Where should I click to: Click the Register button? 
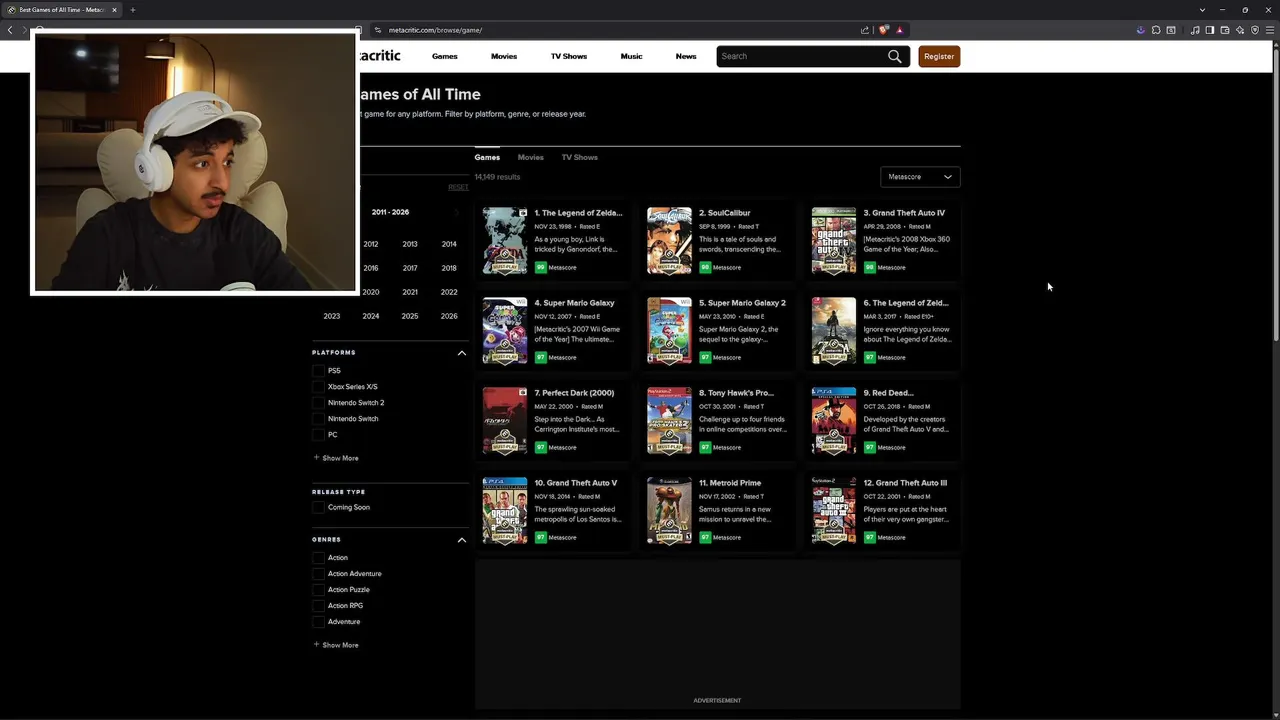(x=939, y=57)
